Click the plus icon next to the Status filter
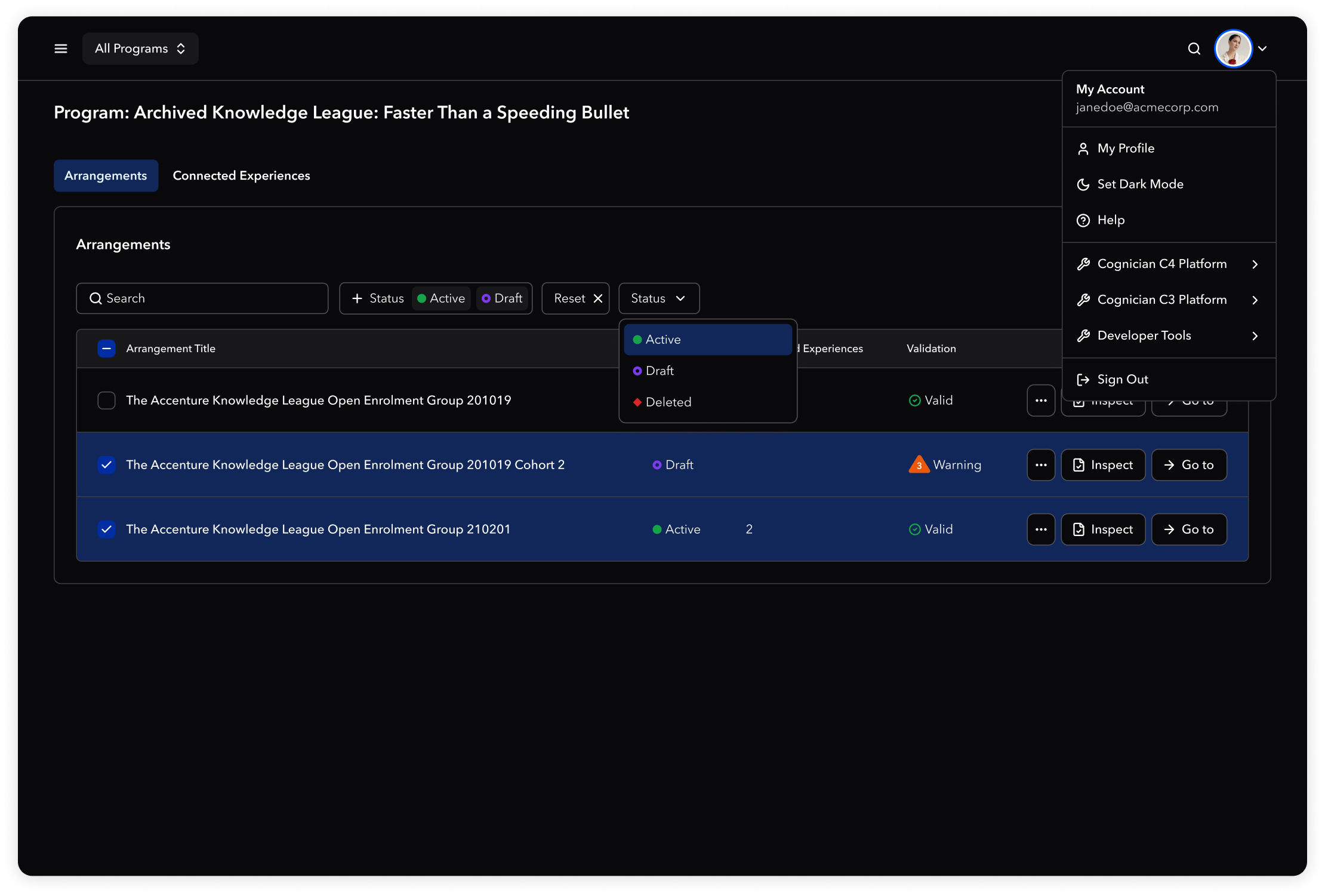 pyautogui.click(x=357, y=298)
